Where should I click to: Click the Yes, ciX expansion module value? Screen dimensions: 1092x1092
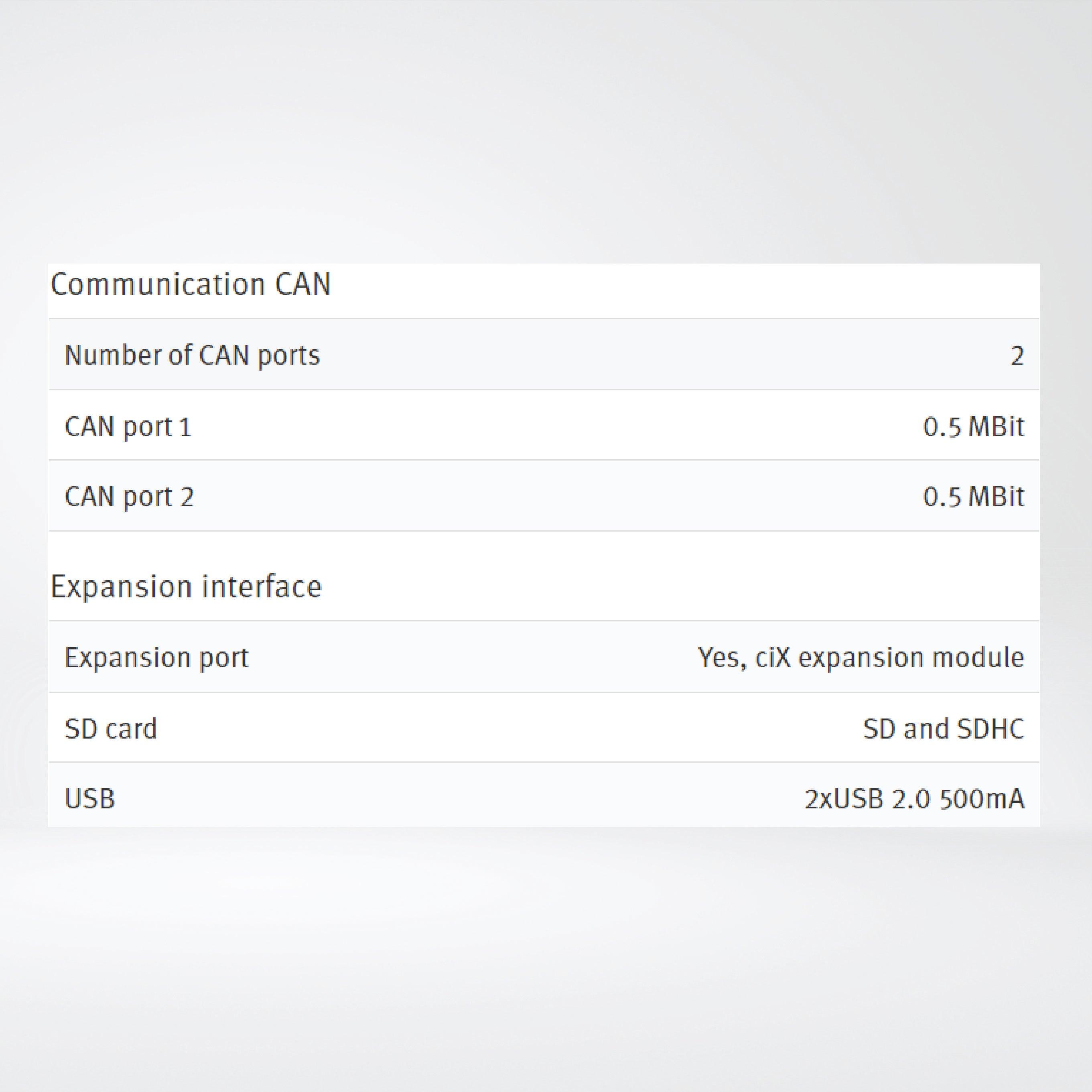(x=861, y=658)
